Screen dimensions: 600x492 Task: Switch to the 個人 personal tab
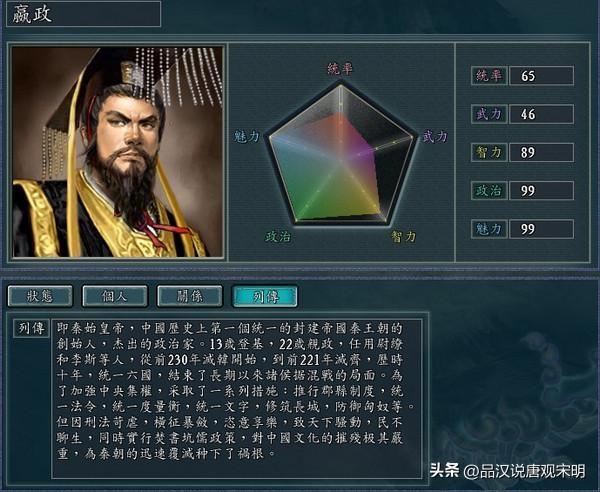click(x=114, y=296)
